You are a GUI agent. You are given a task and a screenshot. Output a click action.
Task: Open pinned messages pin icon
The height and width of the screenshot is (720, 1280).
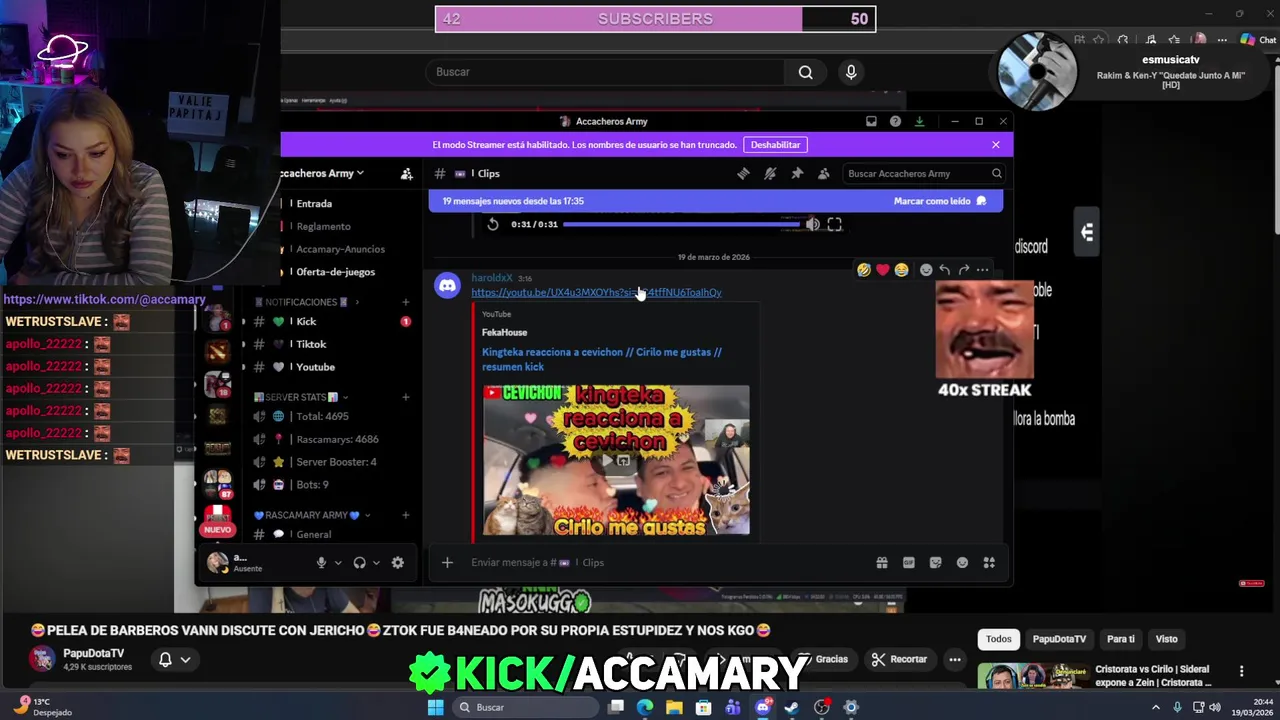(797, 173)
